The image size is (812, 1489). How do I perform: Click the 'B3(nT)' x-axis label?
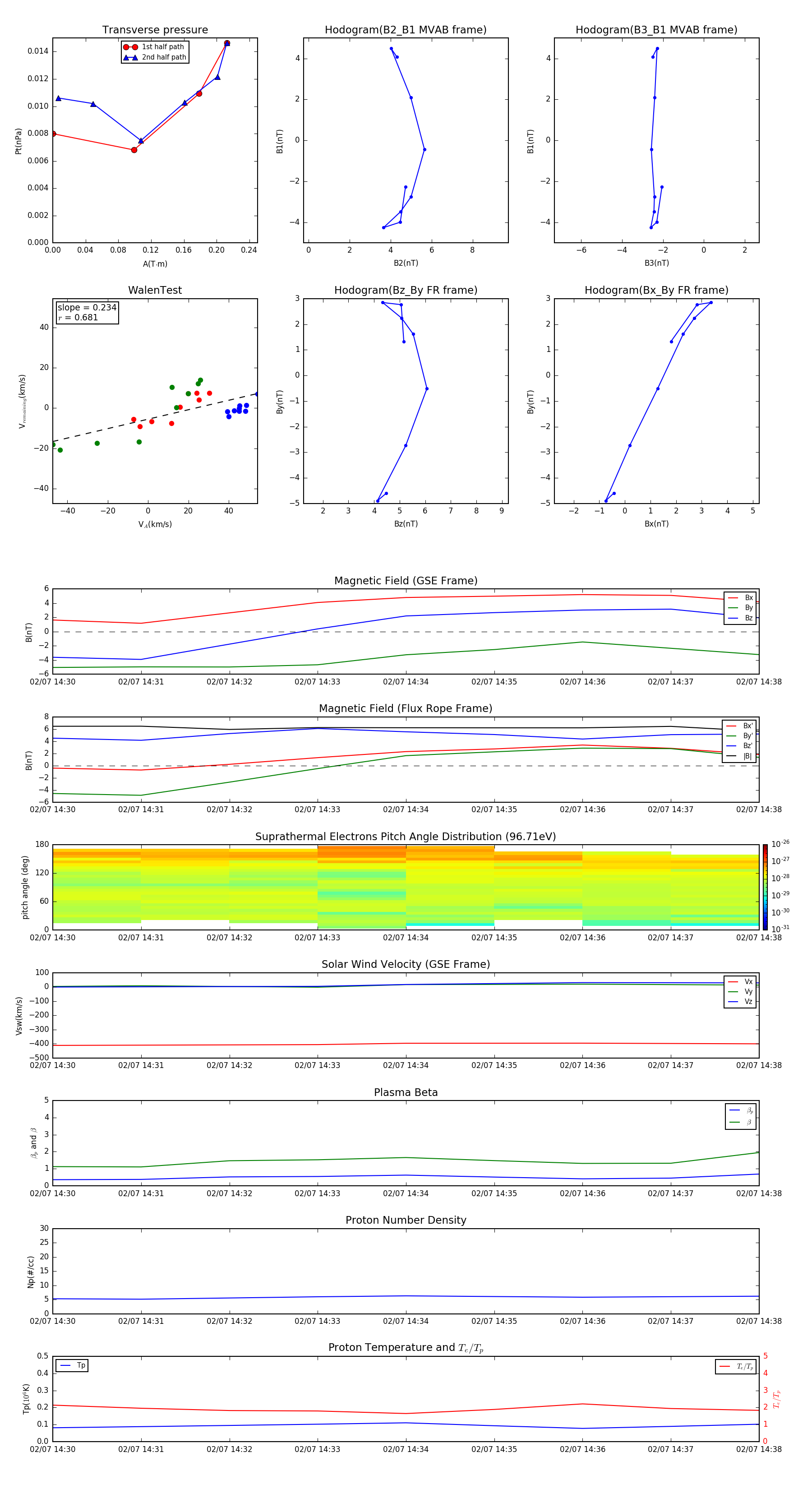click(656, 264)
